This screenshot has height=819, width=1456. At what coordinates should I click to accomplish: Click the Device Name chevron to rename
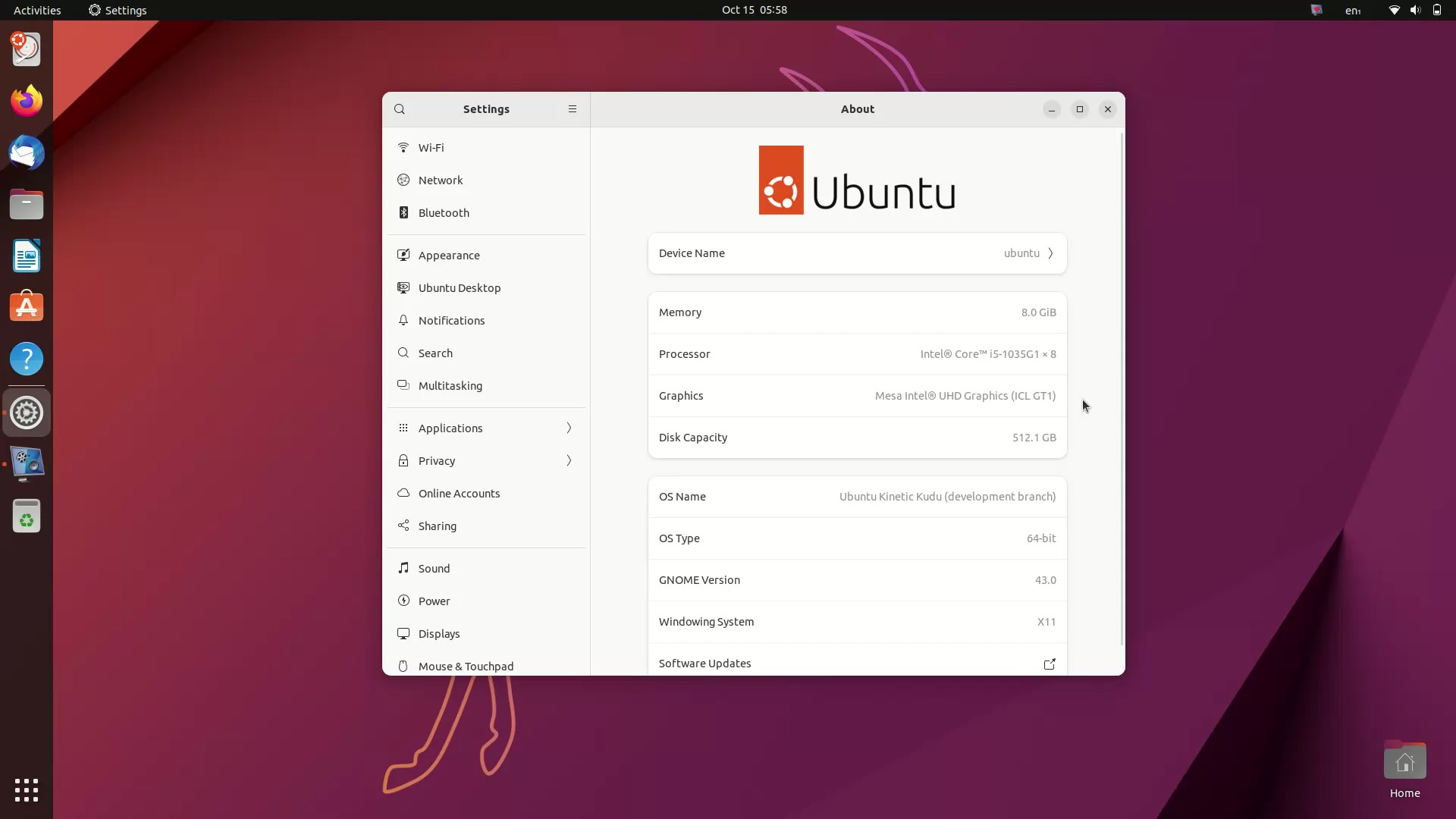pos(1050,252)
